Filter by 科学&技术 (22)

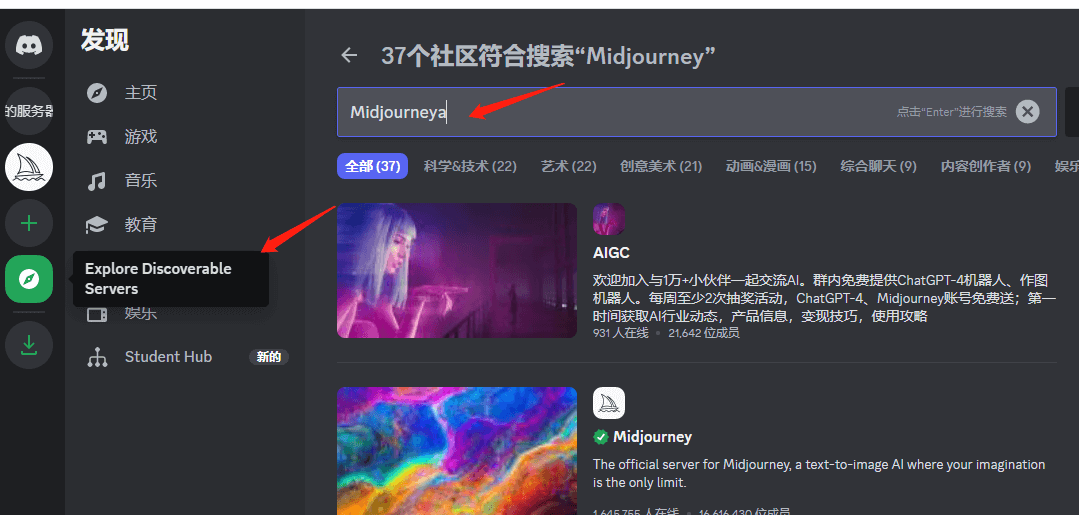pyautogui.click(x=470, y=166)
